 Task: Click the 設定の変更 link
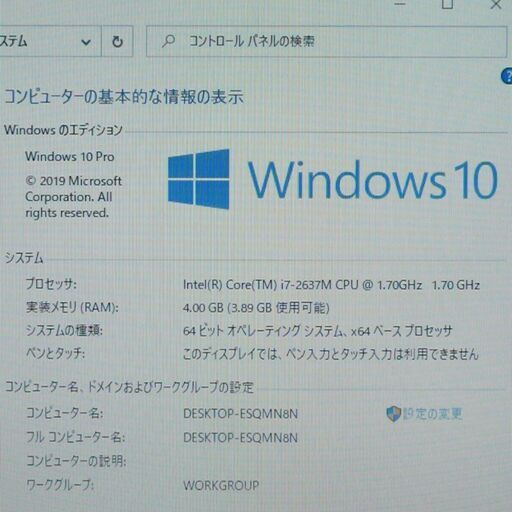432,414
